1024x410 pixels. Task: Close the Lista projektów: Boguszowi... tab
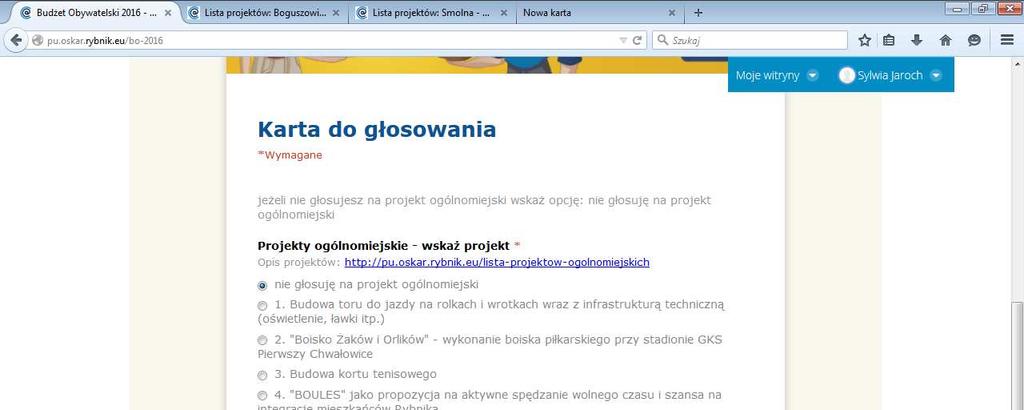[336, 12]
